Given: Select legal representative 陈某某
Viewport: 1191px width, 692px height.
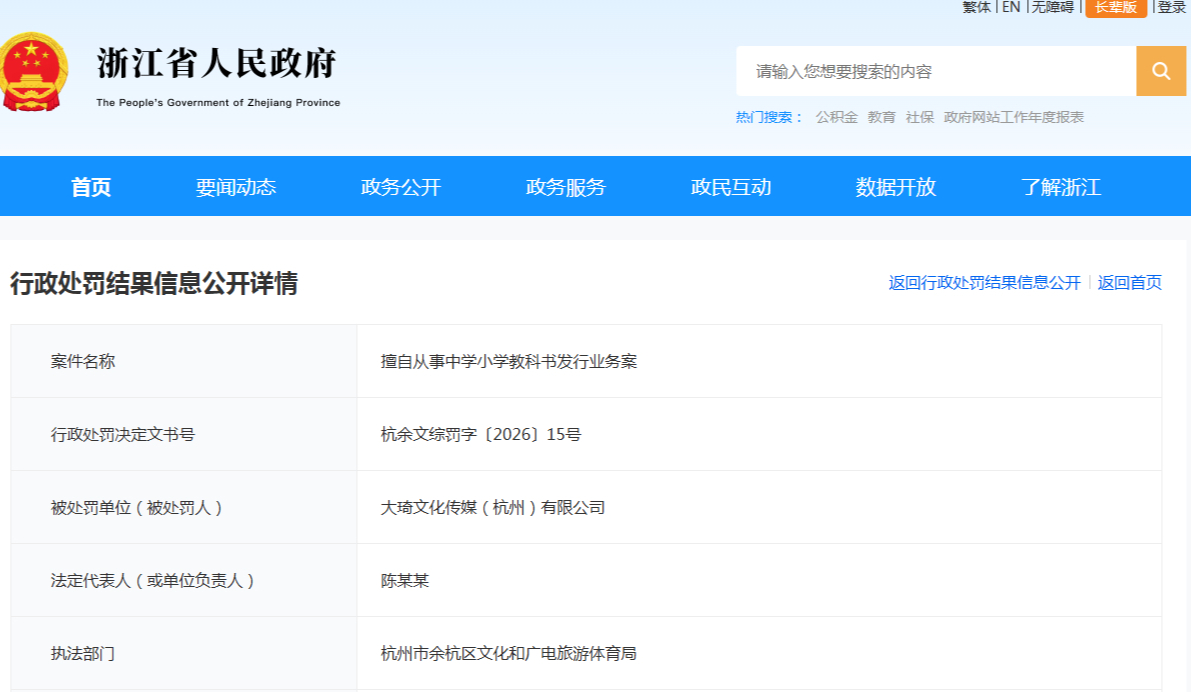Looking at the screenshot, I should tap(405, 581).
